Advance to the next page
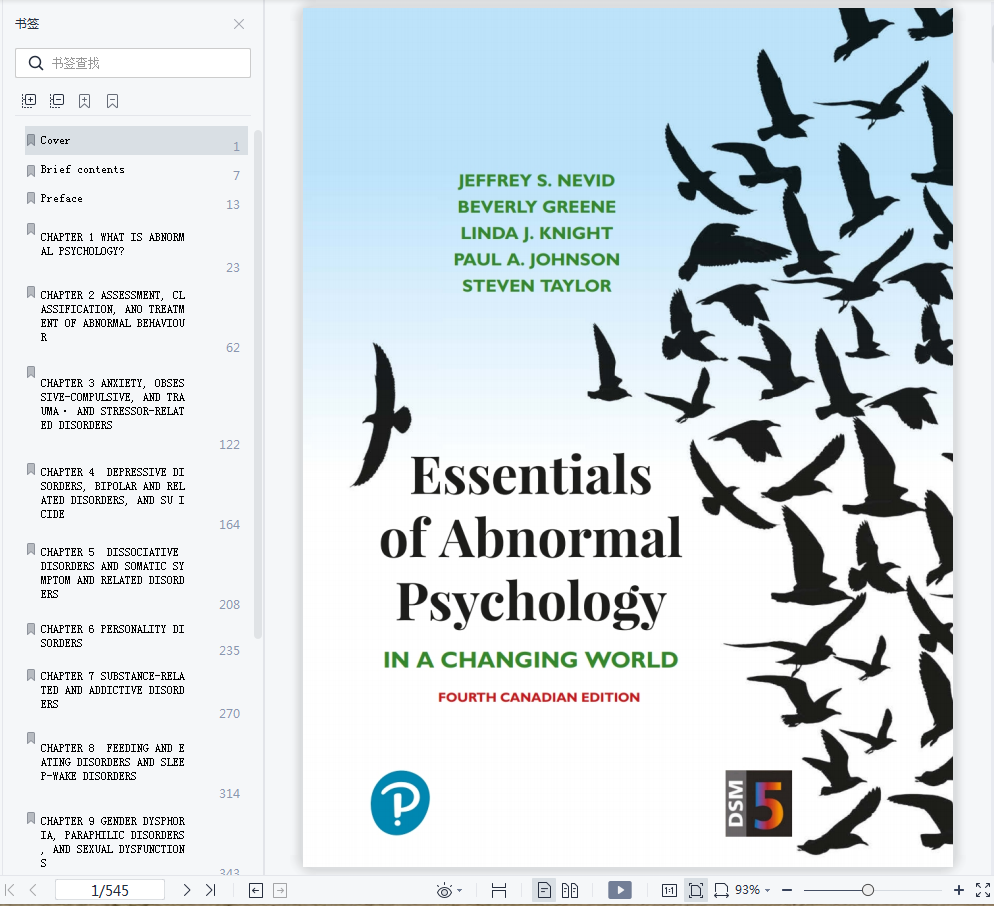Image resolution: width=994 pixels, height=906 pixels. coord(186,890)
